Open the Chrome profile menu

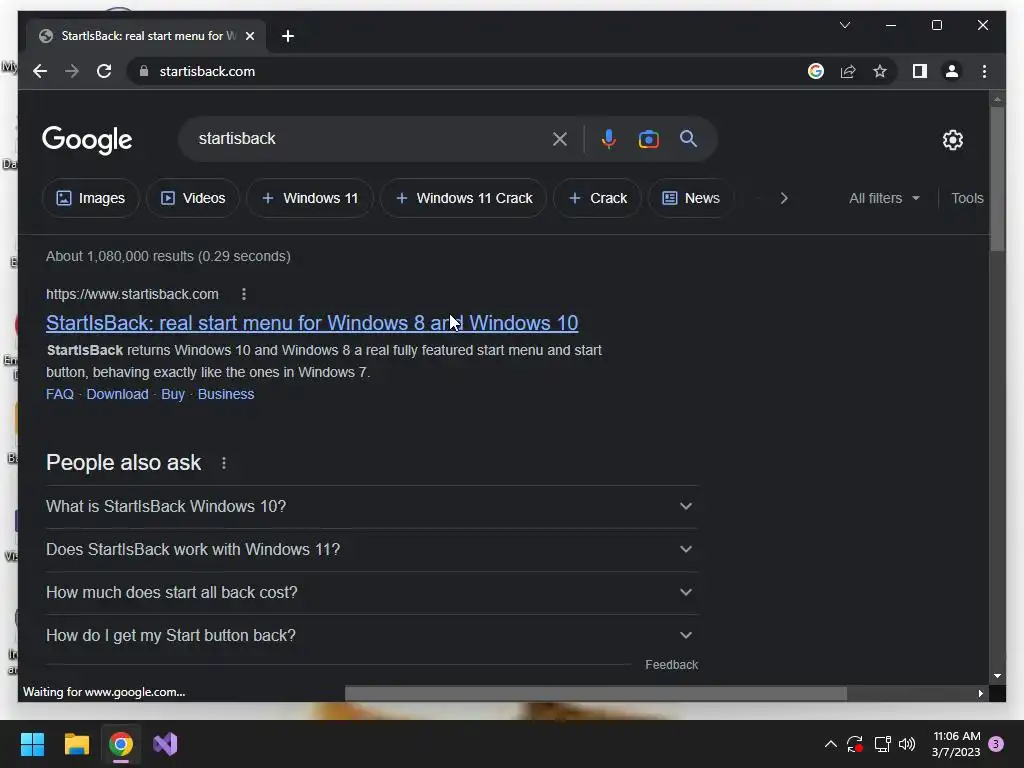point(952,71)
